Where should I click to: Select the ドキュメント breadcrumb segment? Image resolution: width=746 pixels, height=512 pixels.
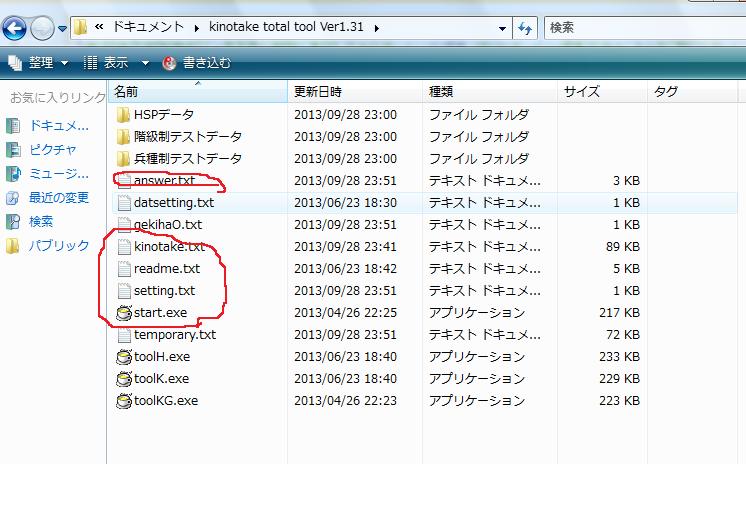tap(148, 27)
